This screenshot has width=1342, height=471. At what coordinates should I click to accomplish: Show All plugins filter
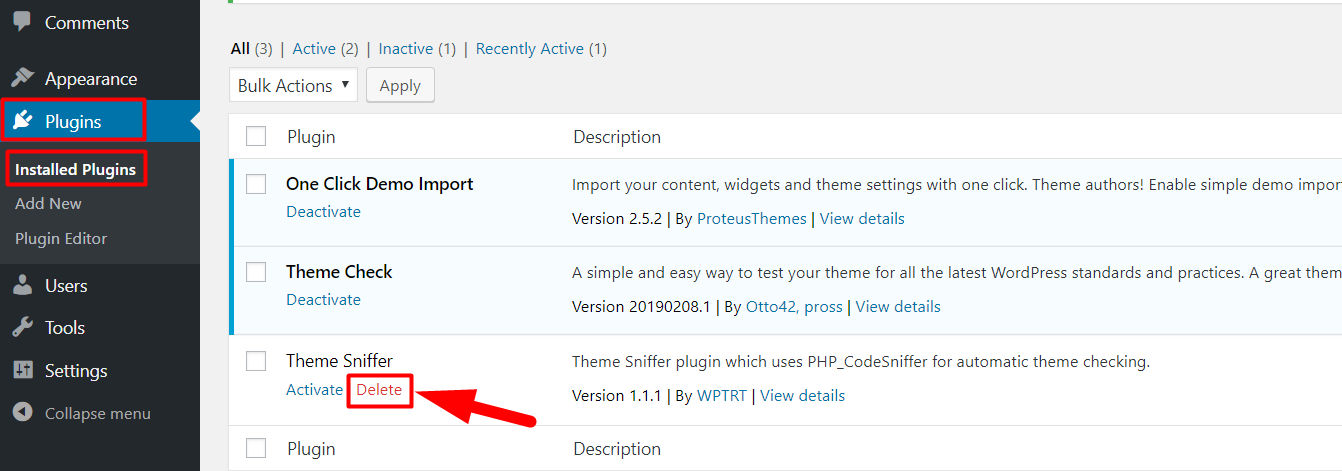[240, 48]
